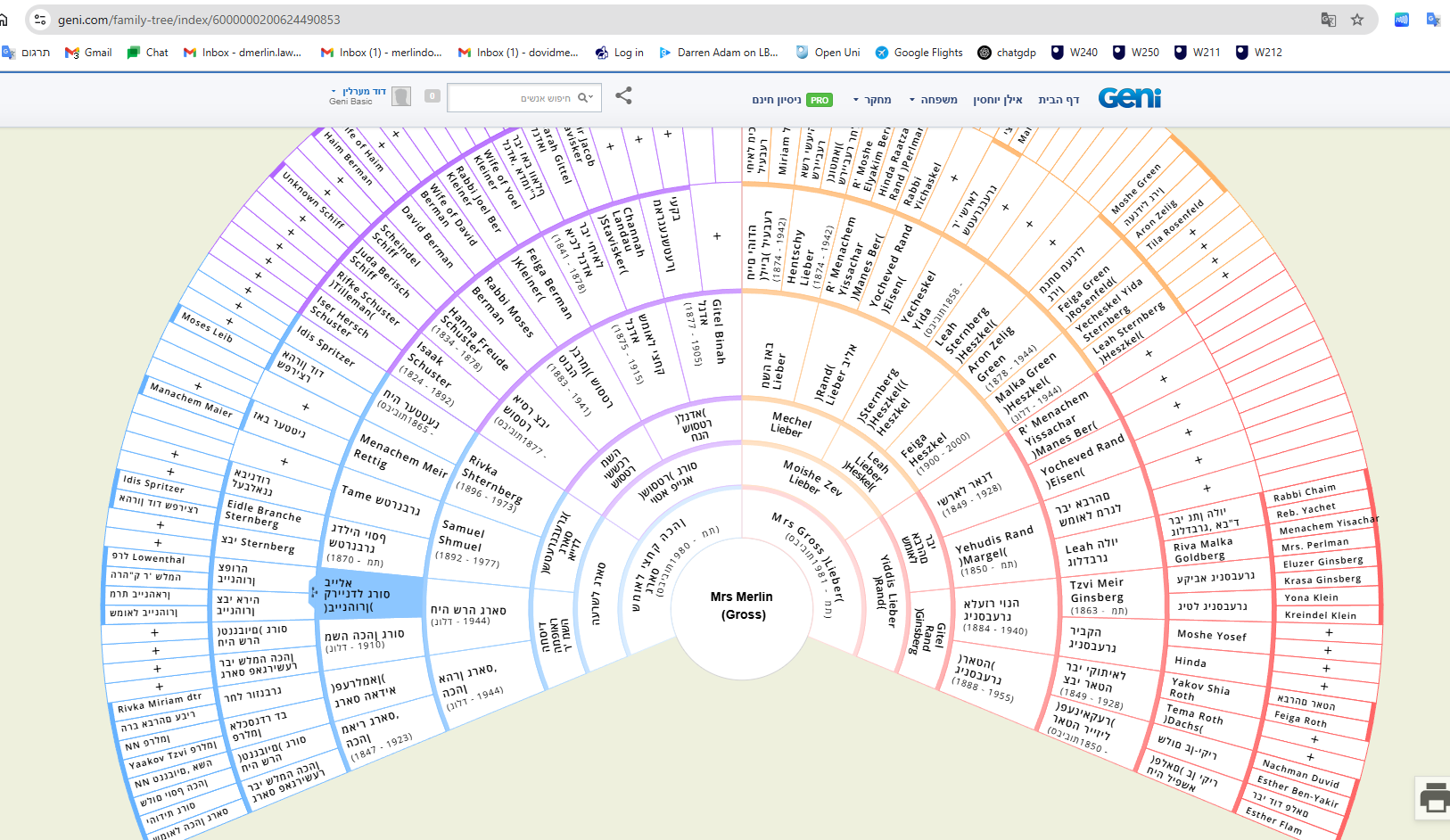
Task: Click the print icon at bottom right
Action: pos(1433,798)
